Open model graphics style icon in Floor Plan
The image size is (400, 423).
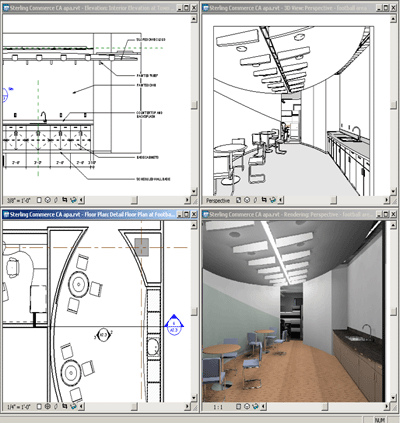(48, 406)
